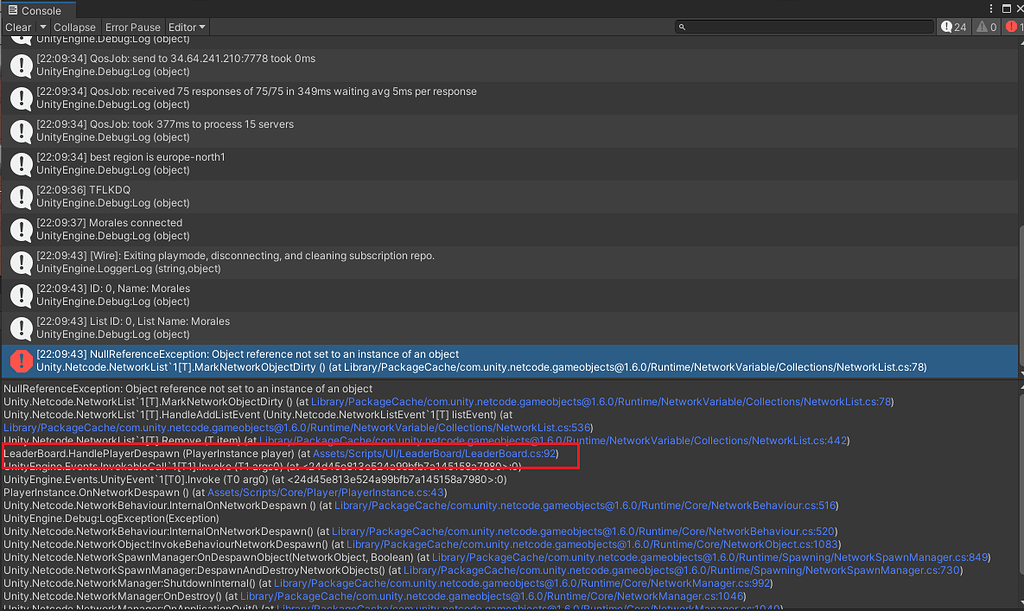
Task: Click the log icon for 'Morales connected'
Action: point(21,230)
